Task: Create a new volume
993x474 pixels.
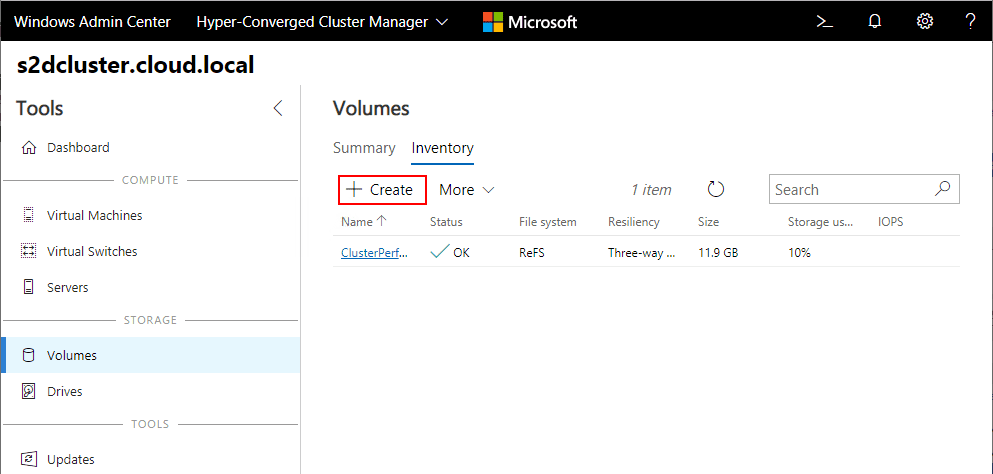Action: (380, 189)
